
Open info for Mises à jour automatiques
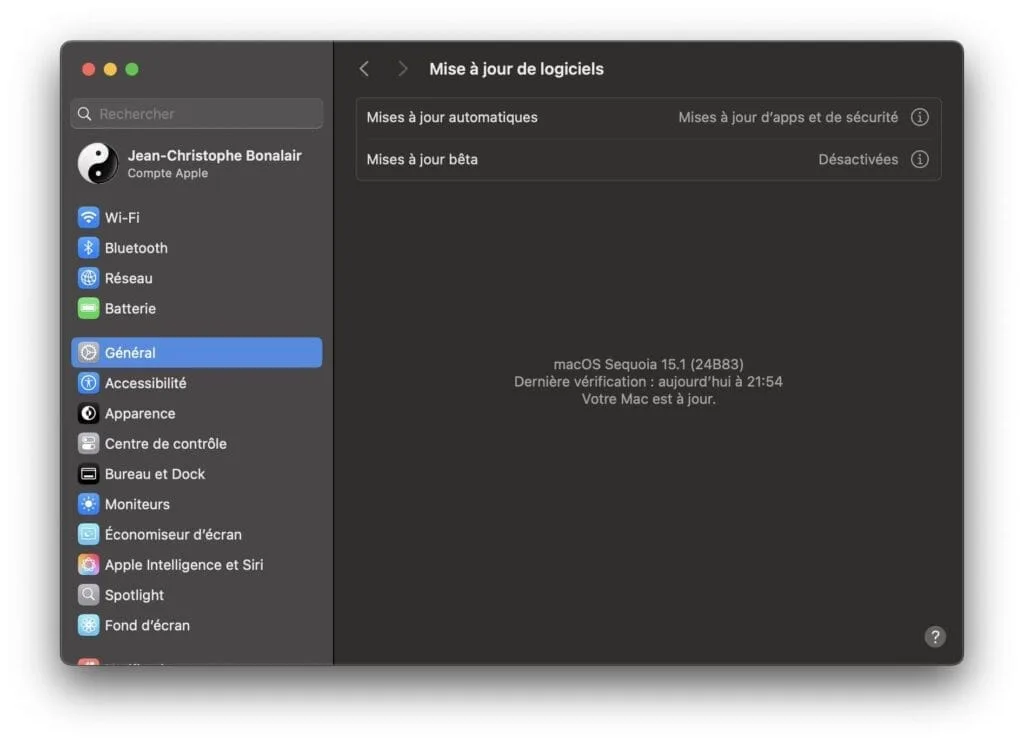click(919, 117)
